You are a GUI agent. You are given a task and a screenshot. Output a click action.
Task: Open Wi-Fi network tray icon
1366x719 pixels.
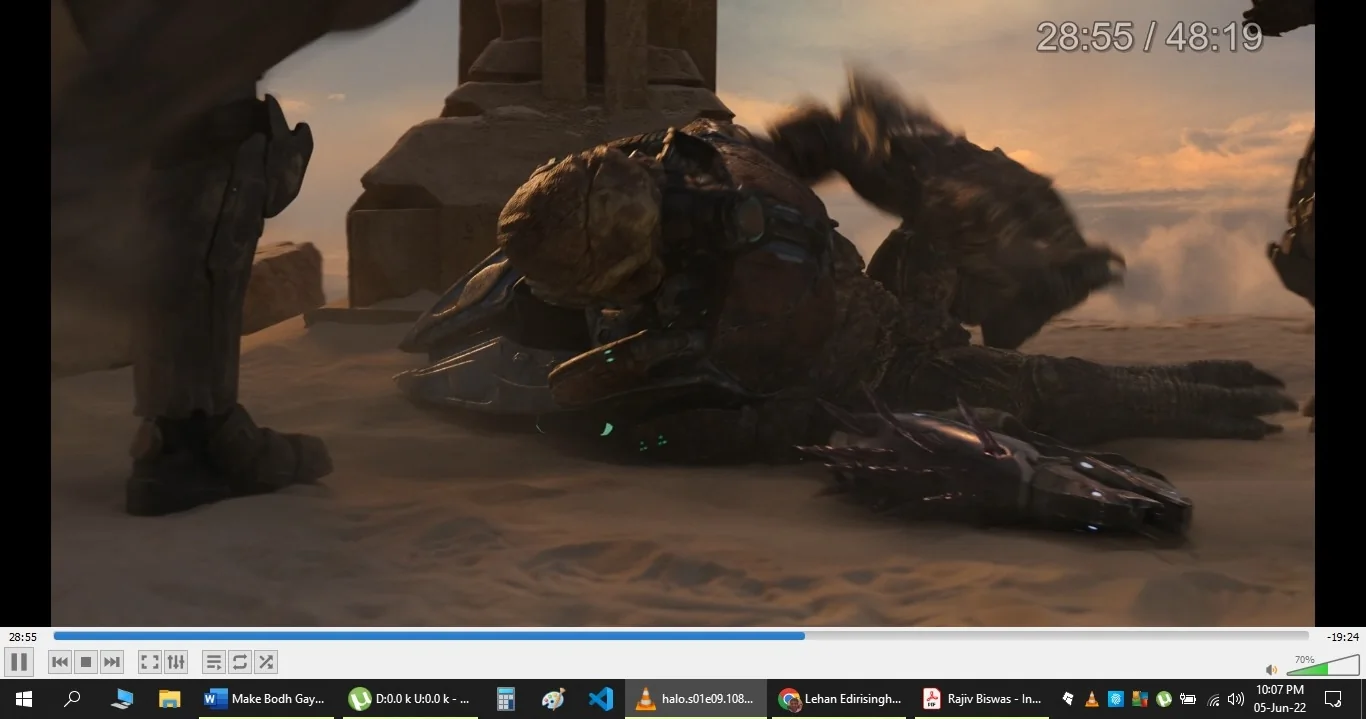[1213, 699]
